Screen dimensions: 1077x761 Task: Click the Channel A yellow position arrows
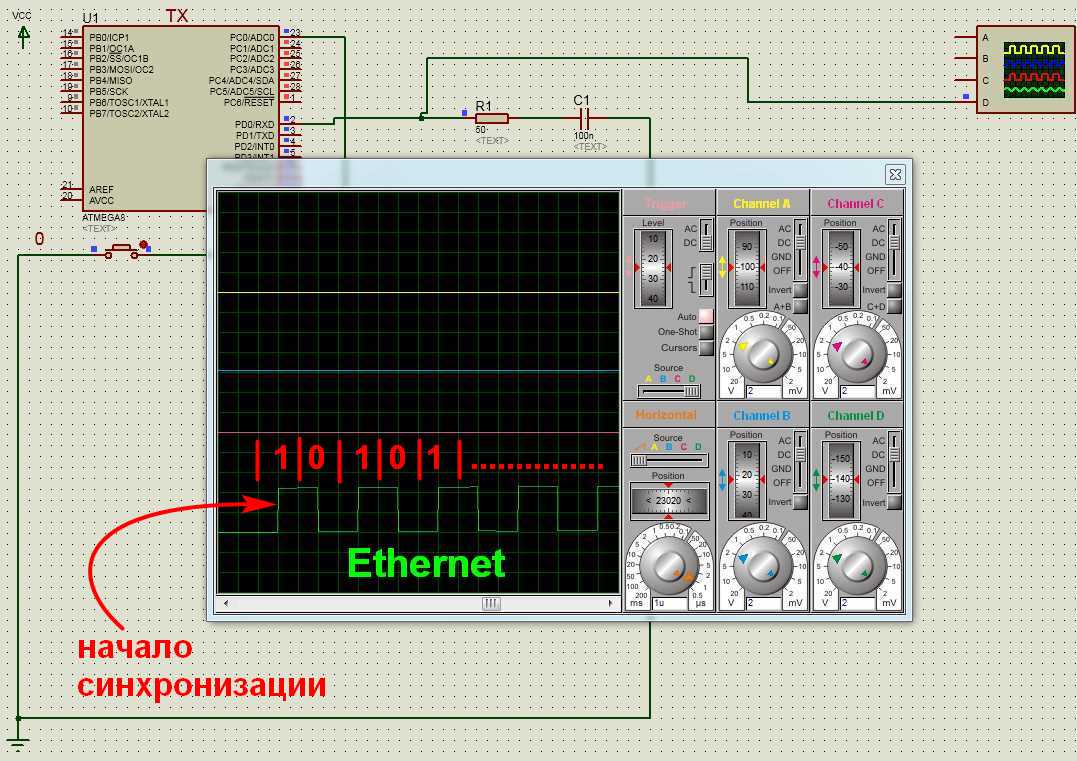click(x=722, y=267)
